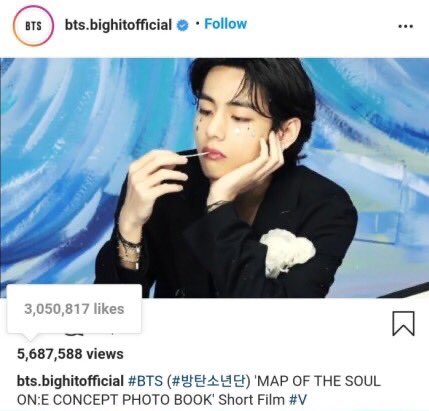Play the V short film video
The width and height of the screenshot is (429, 411).
tap(214, 178)
